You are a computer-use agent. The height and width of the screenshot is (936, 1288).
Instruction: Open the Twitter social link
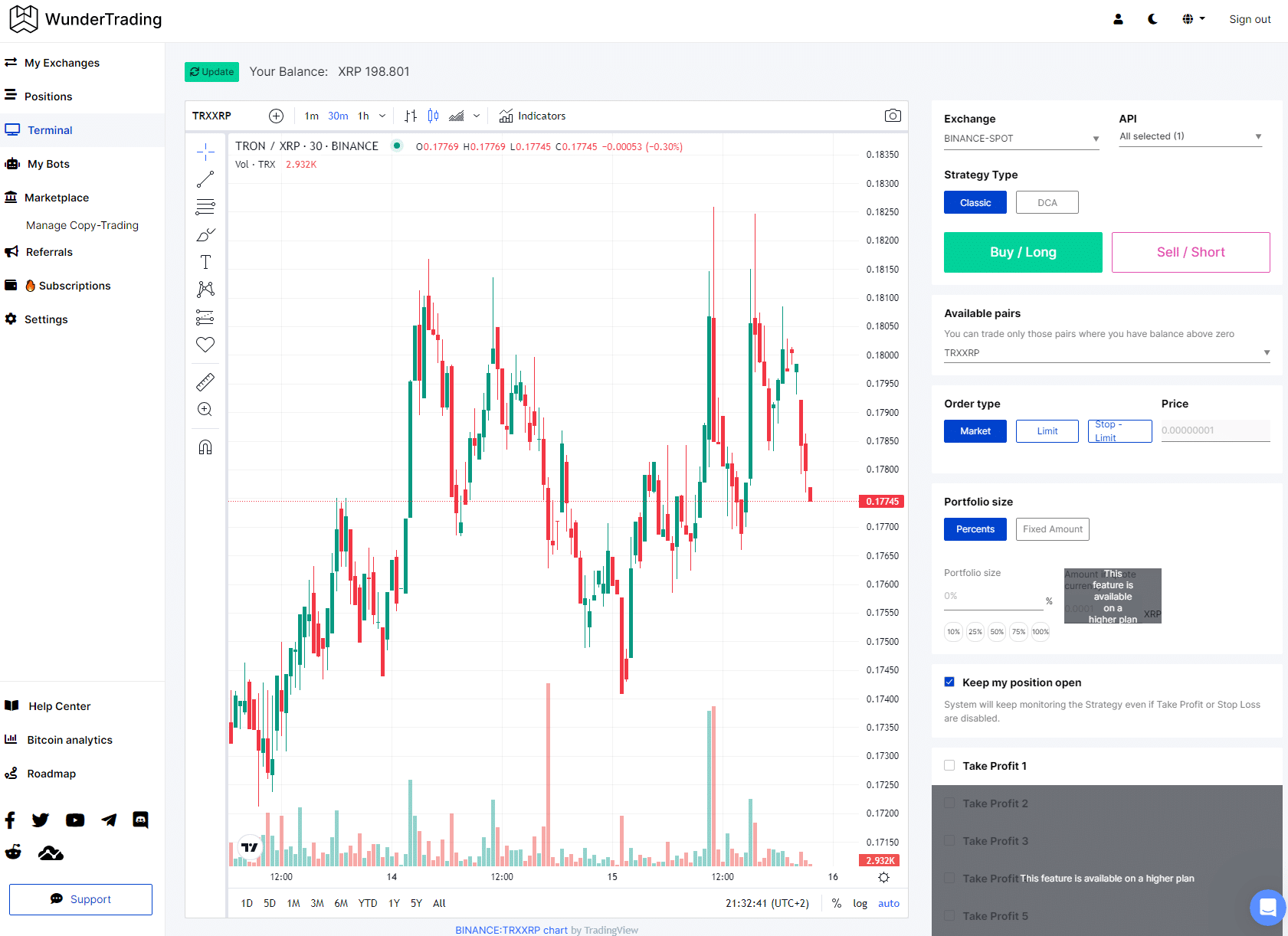(41, 820)
